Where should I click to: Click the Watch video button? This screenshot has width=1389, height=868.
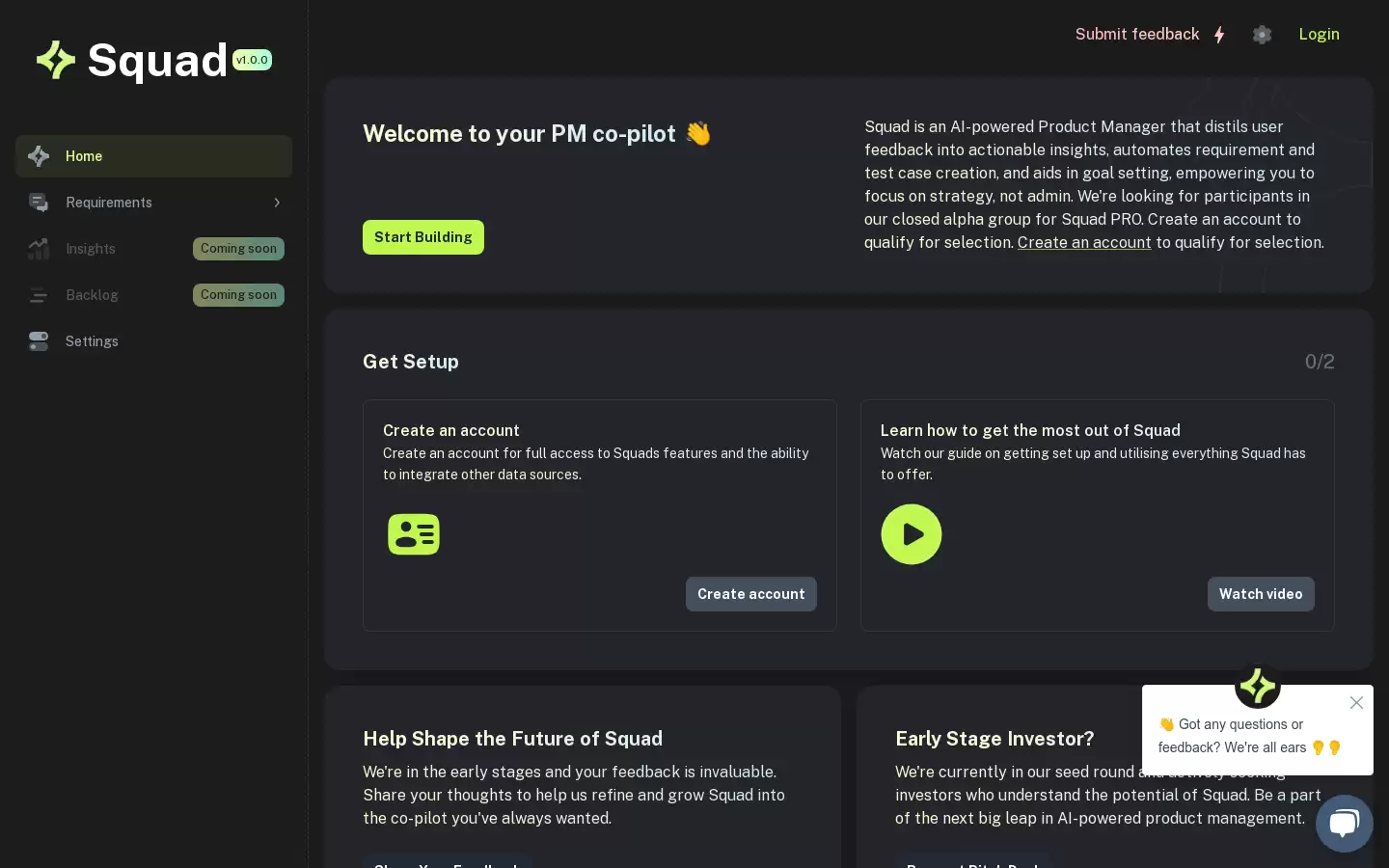click(1261, 594)
